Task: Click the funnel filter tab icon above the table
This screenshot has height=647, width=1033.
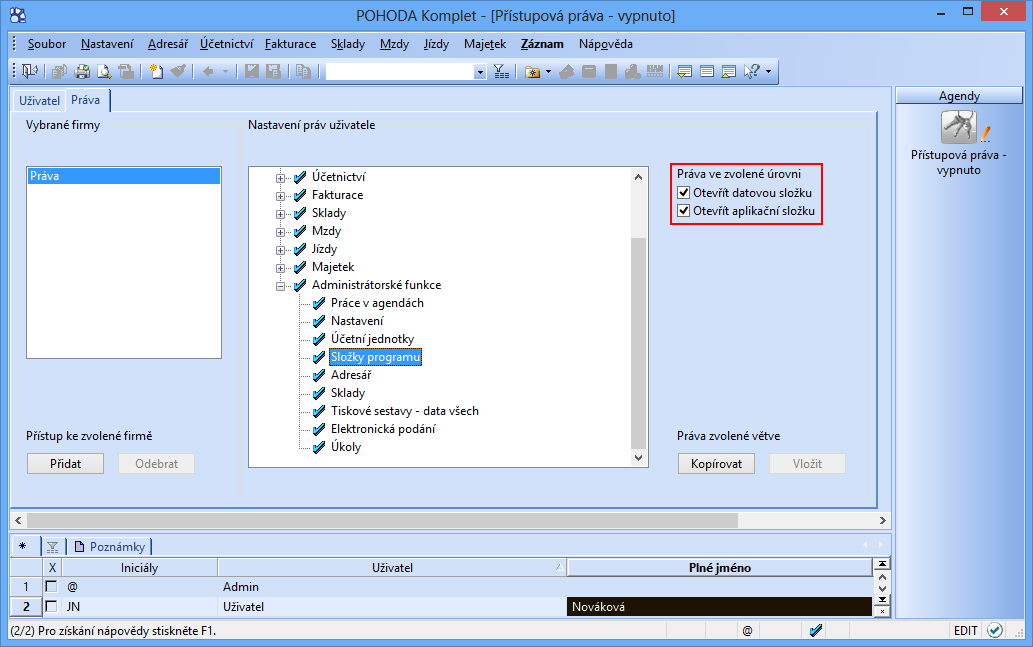Action: (53, 547)
